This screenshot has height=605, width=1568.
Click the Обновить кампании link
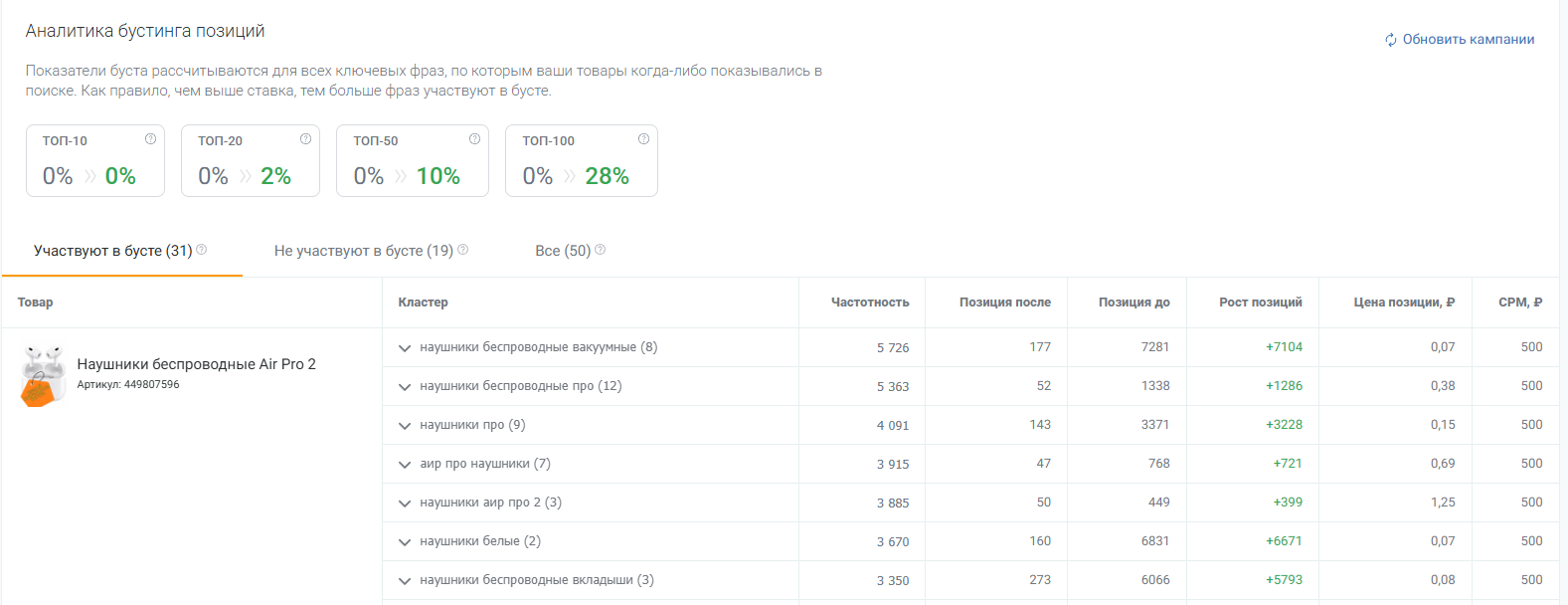pos(1468,40)
